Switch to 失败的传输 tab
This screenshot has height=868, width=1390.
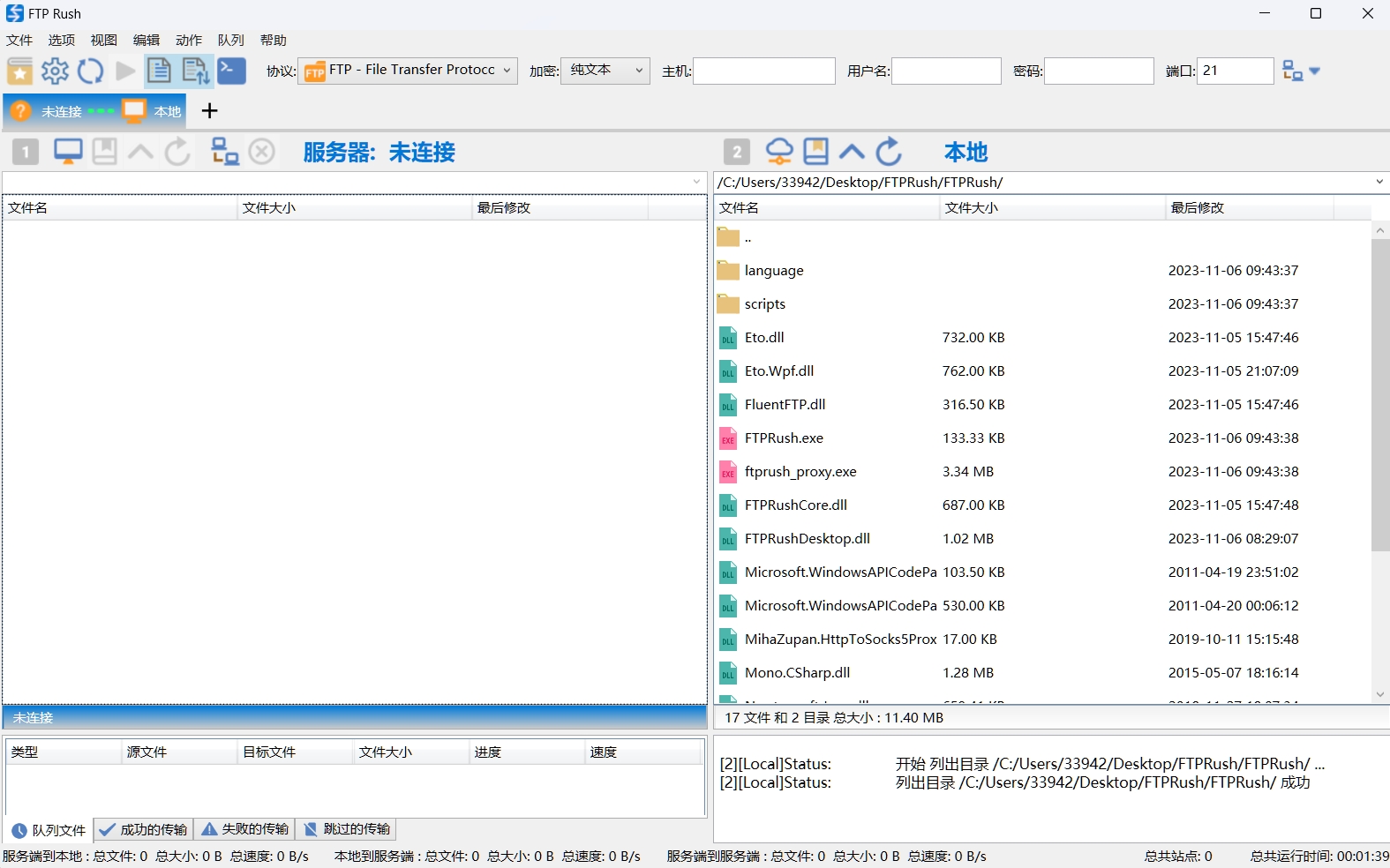click(244, 830)
